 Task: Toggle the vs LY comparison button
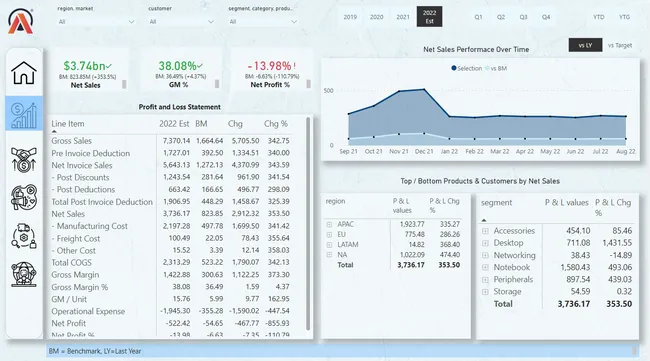(585, 45)
